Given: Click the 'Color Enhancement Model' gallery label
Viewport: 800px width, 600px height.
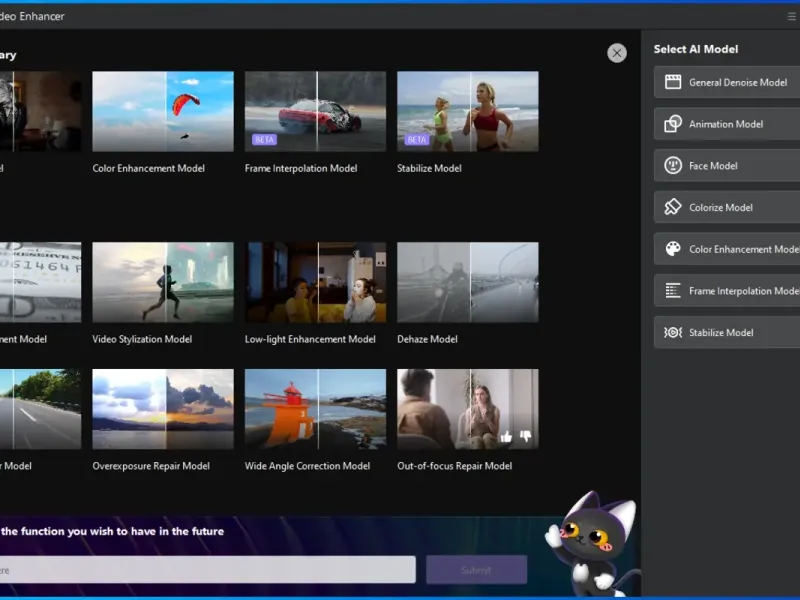Looking at the screenshot, I should point(148,168).
